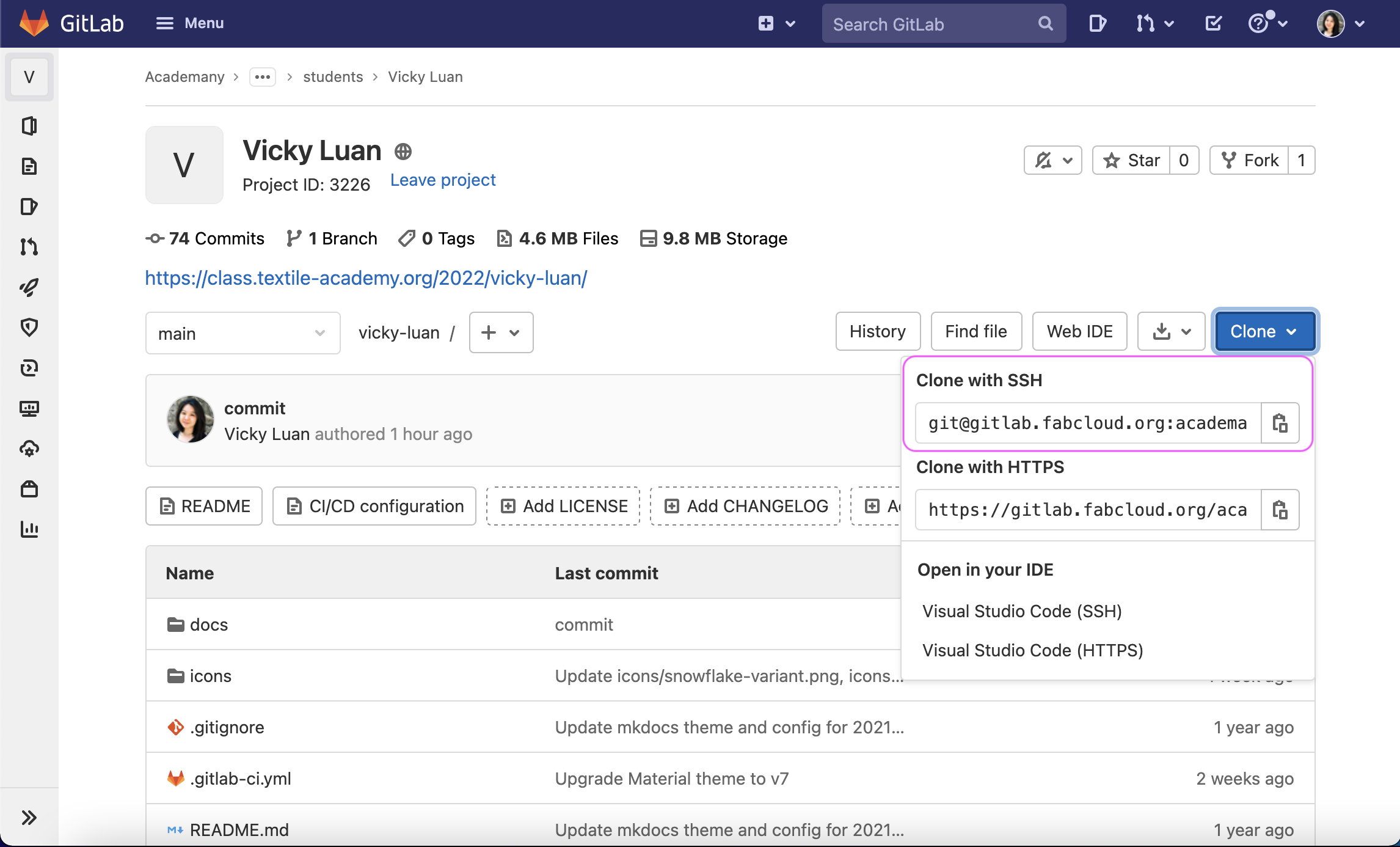Open 1 Branch link

pos(332,238)
